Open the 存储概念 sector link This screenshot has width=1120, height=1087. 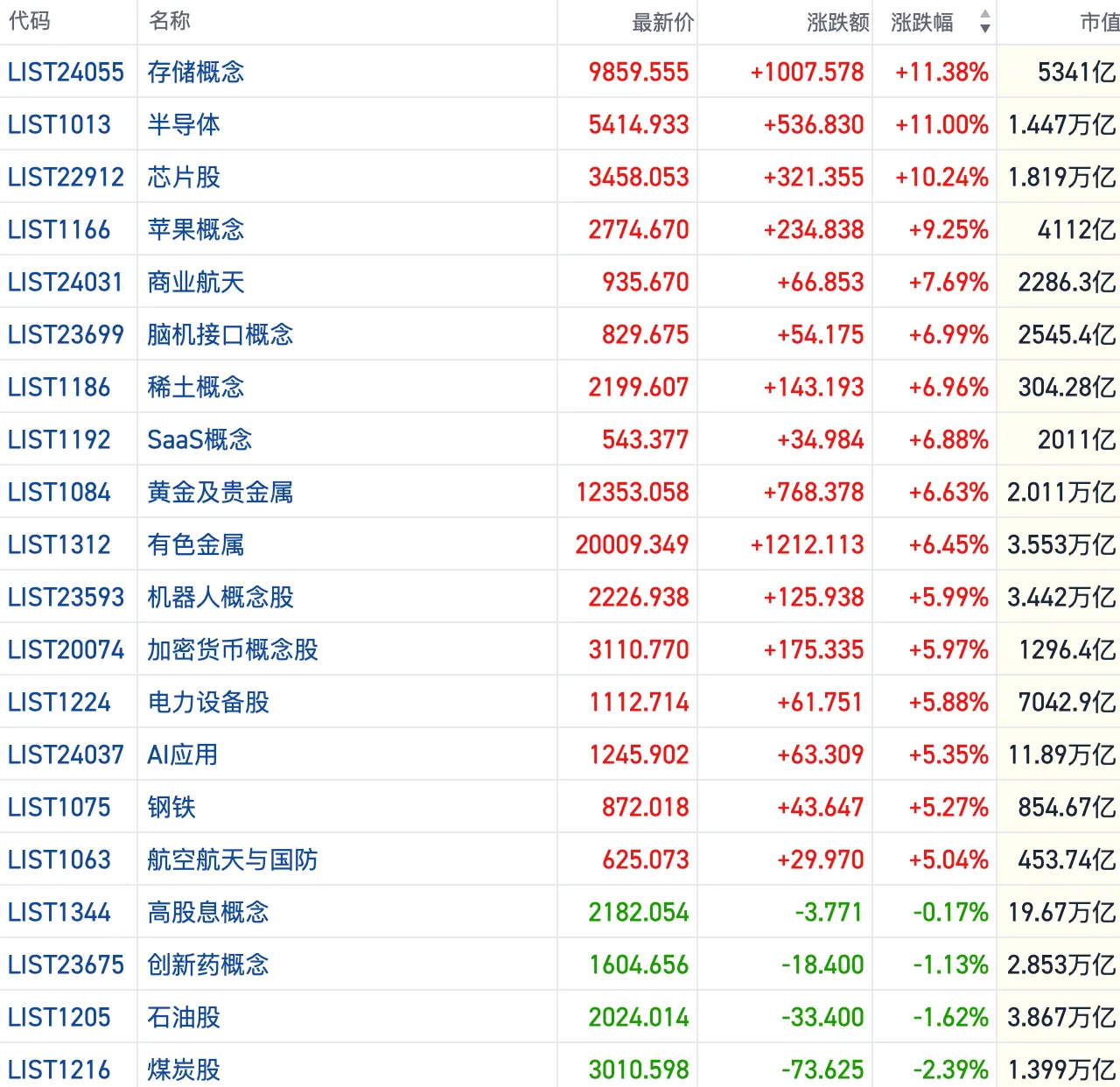(196, 72)
